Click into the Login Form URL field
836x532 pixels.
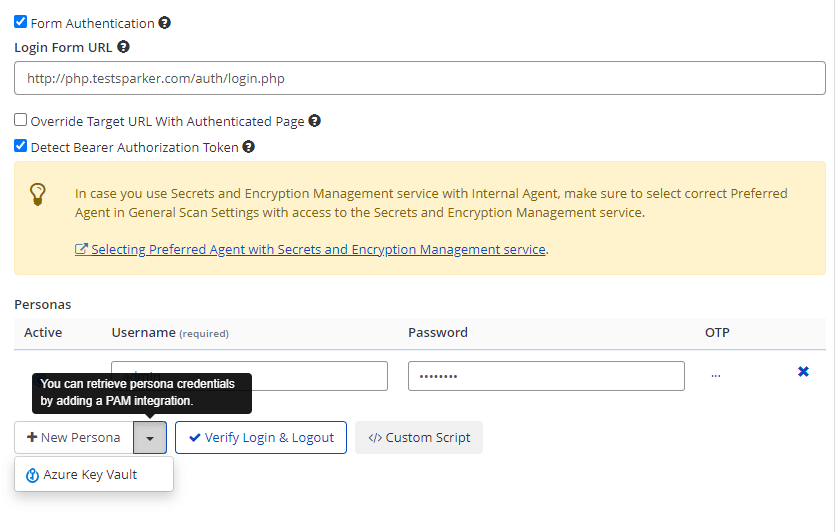pyautogui.click(x=419, y=78)
